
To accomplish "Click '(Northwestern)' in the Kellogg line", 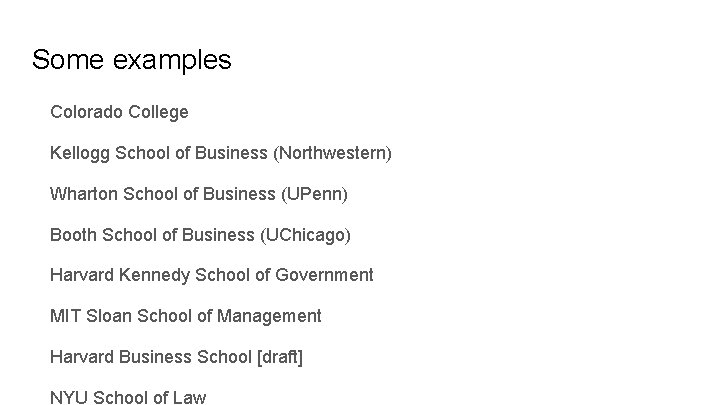I will pyautogui.click(x=333, y=153).
